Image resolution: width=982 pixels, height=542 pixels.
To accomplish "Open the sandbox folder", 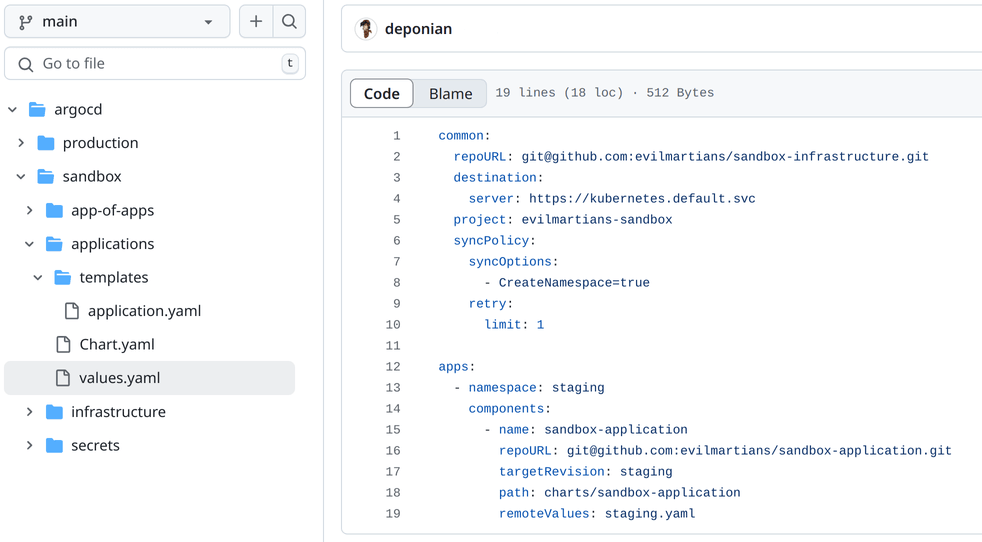I will pos(92,177).
